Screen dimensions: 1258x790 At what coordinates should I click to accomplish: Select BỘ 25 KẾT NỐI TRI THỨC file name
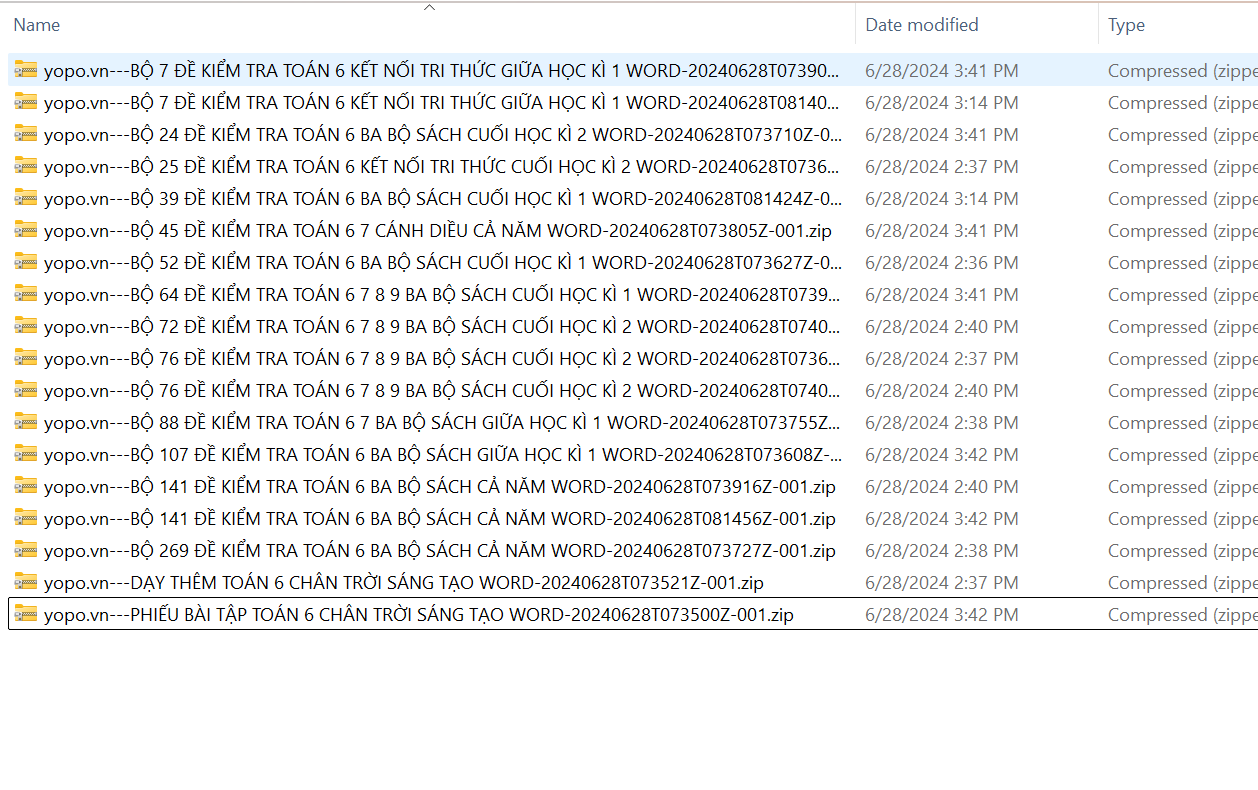point(440,167)
